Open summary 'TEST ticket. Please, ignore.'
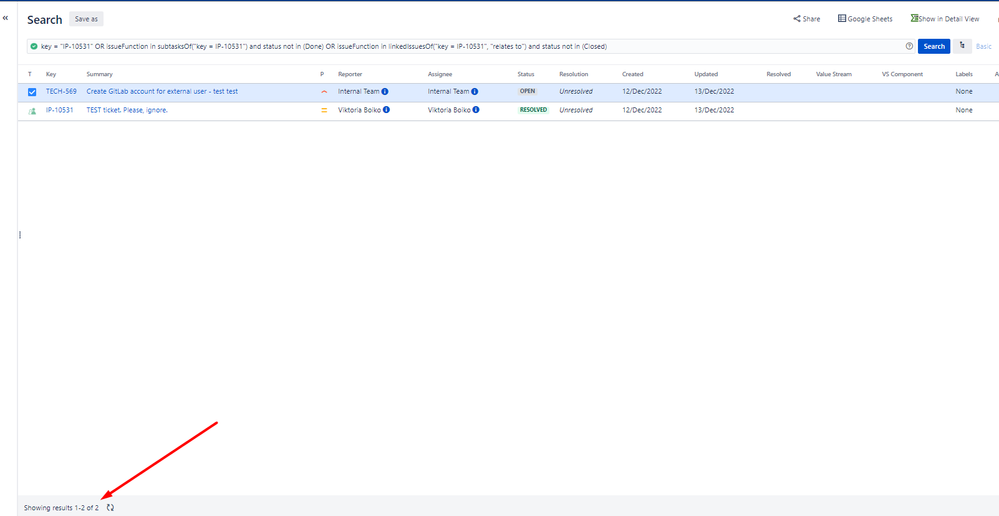The width and height of the screenshot is (999, 516). pos(127,110)
